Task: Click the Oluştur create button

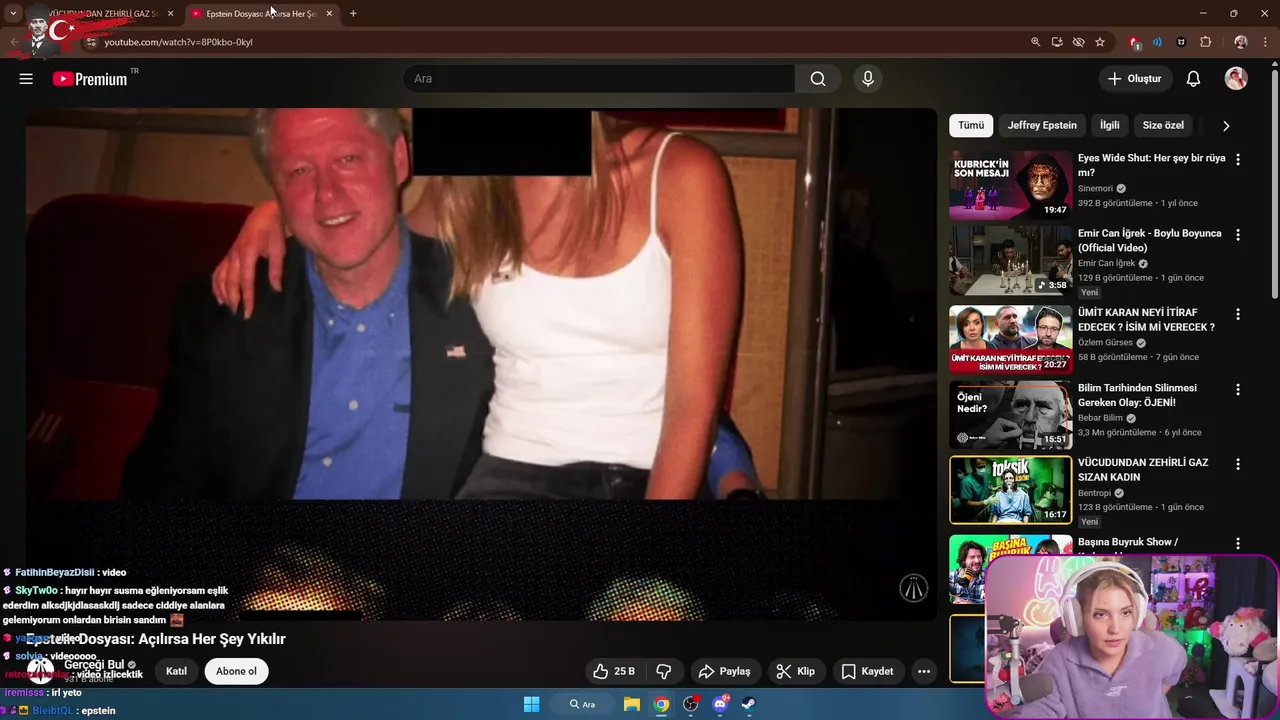Action: 1135,79
